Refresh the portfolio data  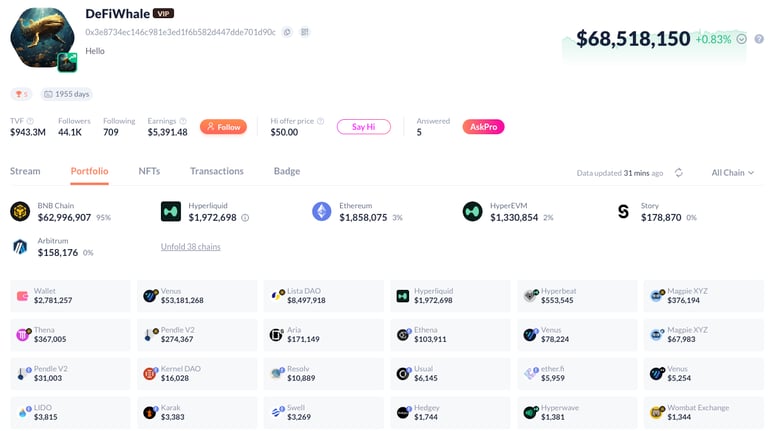679,173
